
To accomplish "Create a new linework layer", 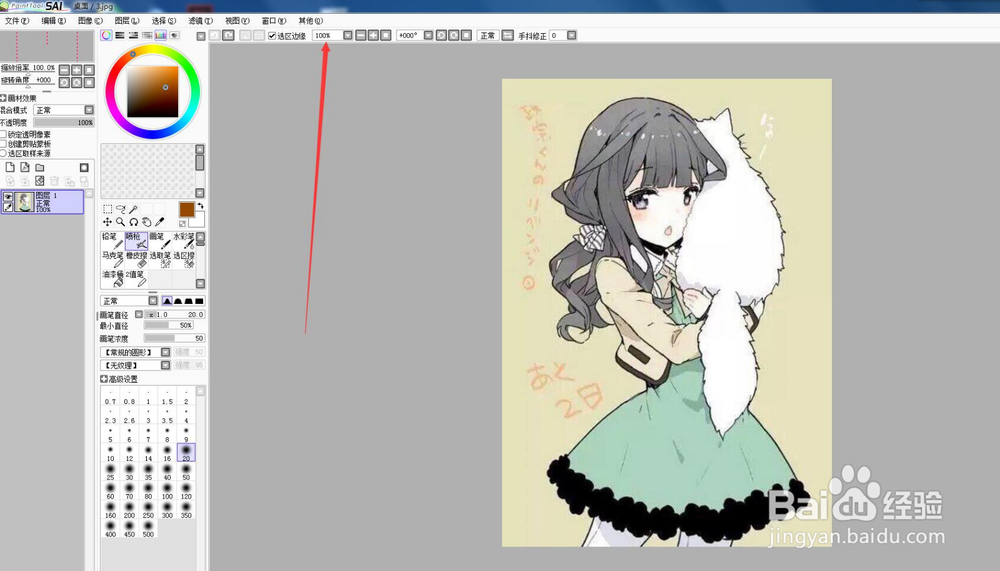I will coord(25,167).
